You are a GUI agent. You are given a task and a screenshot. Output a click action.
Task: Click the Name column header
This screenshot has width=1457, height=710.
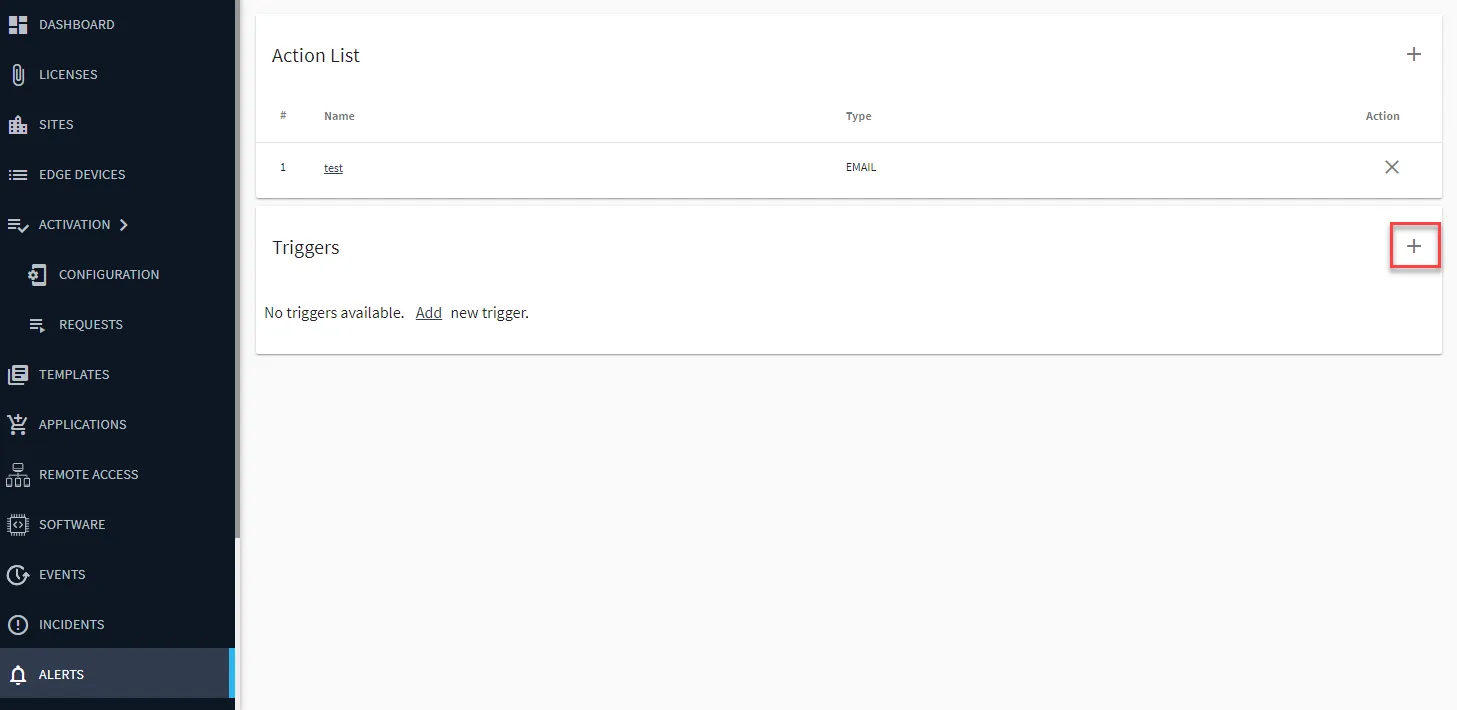[339, 116]
